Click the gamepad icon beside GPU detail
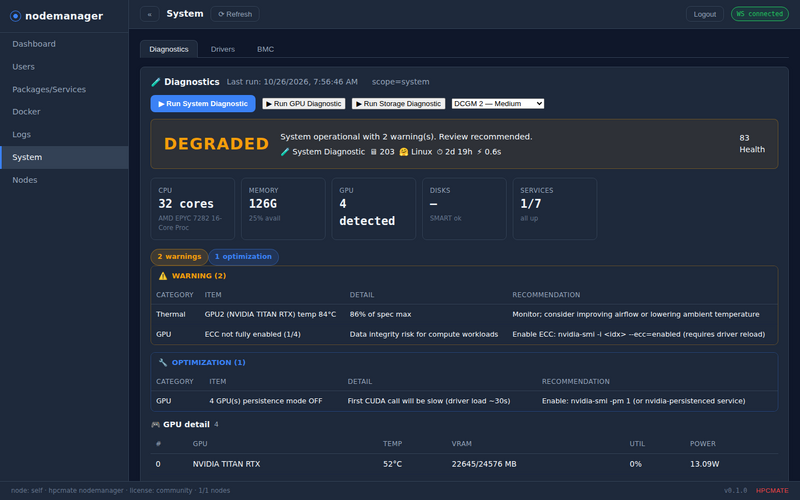The image size is (800, 500). (x=156, y=424)
